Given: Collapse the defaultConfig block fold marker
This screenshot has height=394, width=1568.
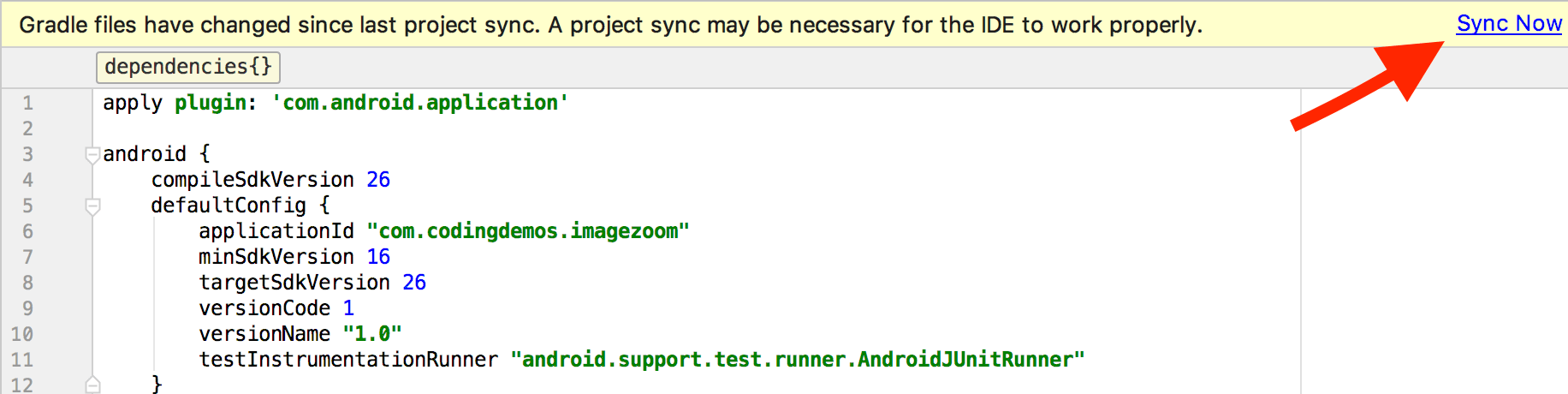Looking at the screenshot, I should click(92, 206).
